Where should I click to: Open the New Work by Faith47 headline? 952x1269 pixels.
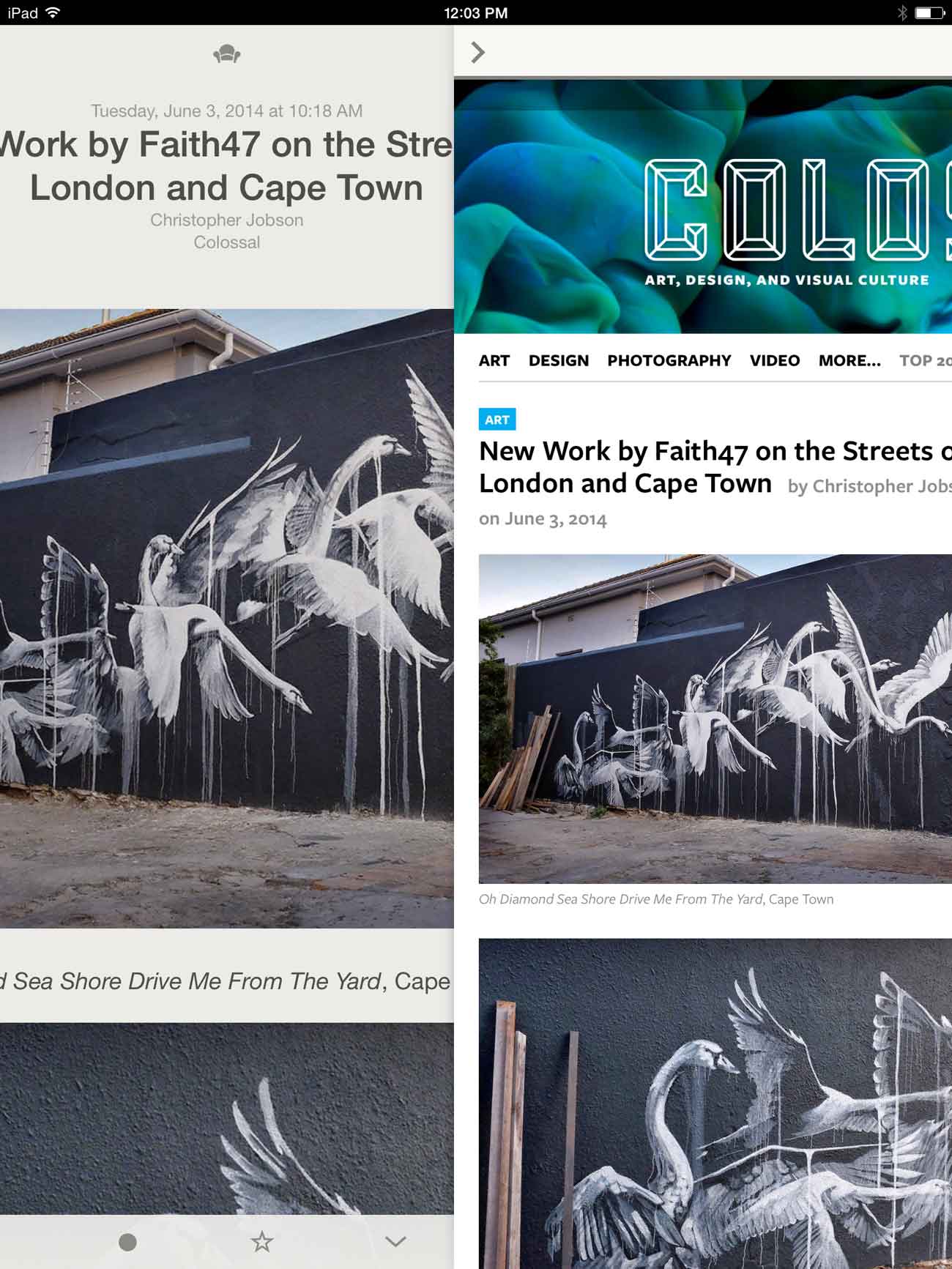click(715, 467)
